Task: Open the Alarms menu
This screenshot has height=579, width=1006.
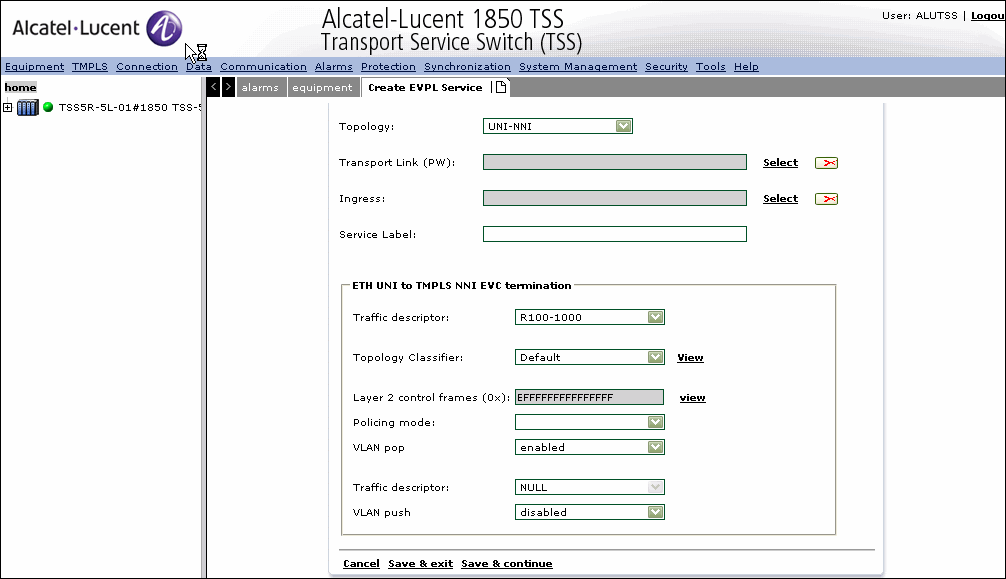Action: point(334,67)
